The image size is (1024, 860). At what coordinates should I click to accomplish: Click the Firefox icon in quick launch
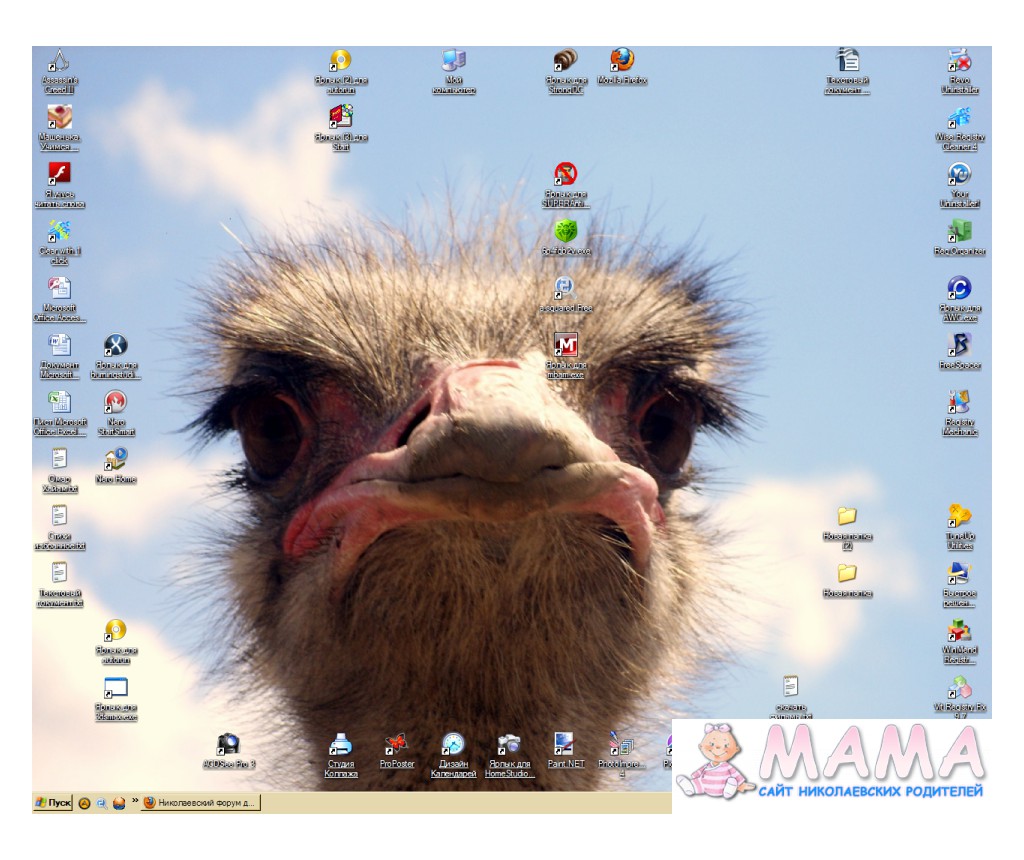118,802
